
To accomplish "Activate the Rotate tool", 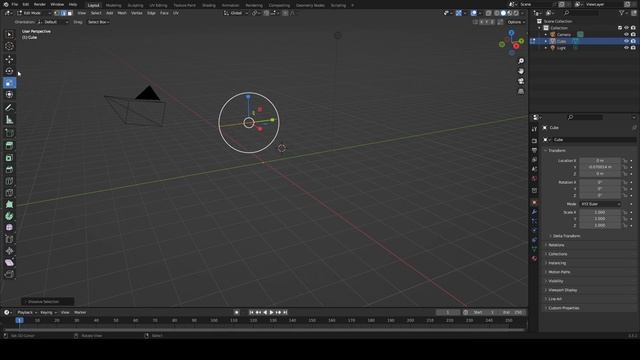I will 9,71.
